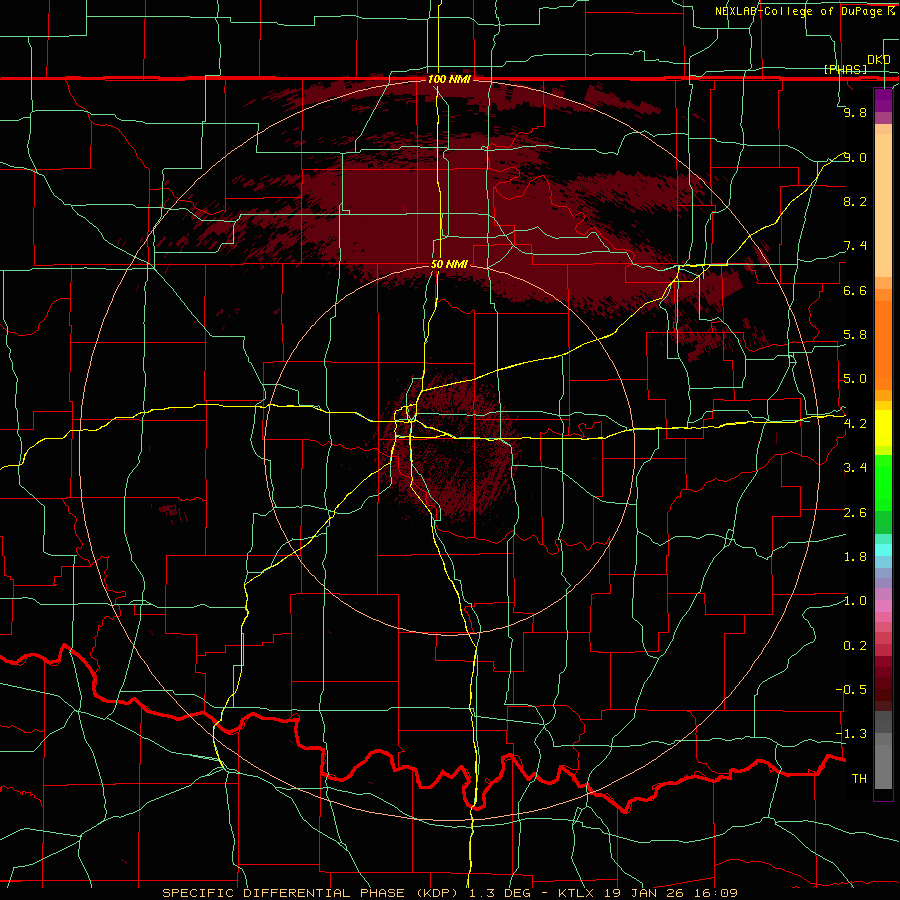Pick the bright green band on the color scale
900x900 pixels.
pos(883,481)
